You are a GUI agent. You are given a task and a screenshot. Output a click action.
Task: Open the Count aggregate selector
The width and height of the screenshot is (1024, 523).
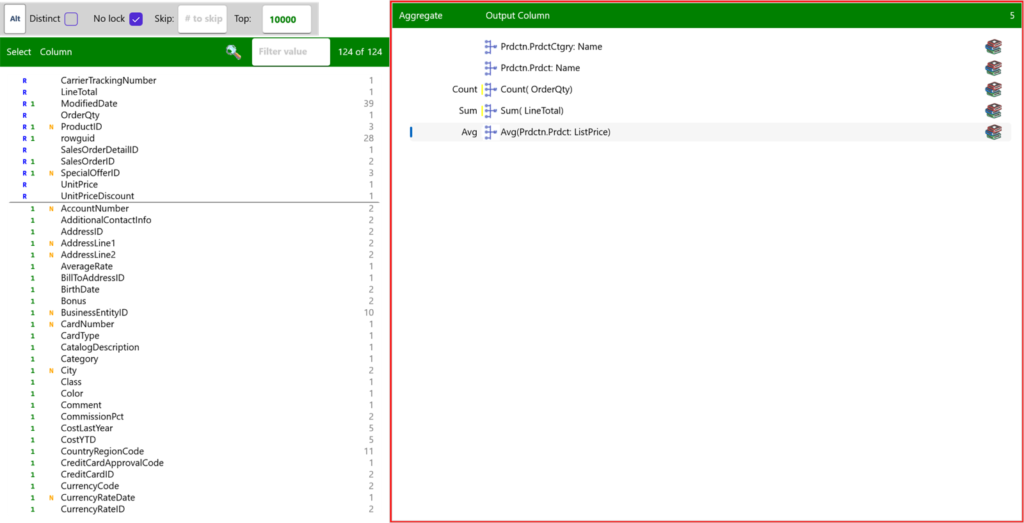tap(464, 89)
